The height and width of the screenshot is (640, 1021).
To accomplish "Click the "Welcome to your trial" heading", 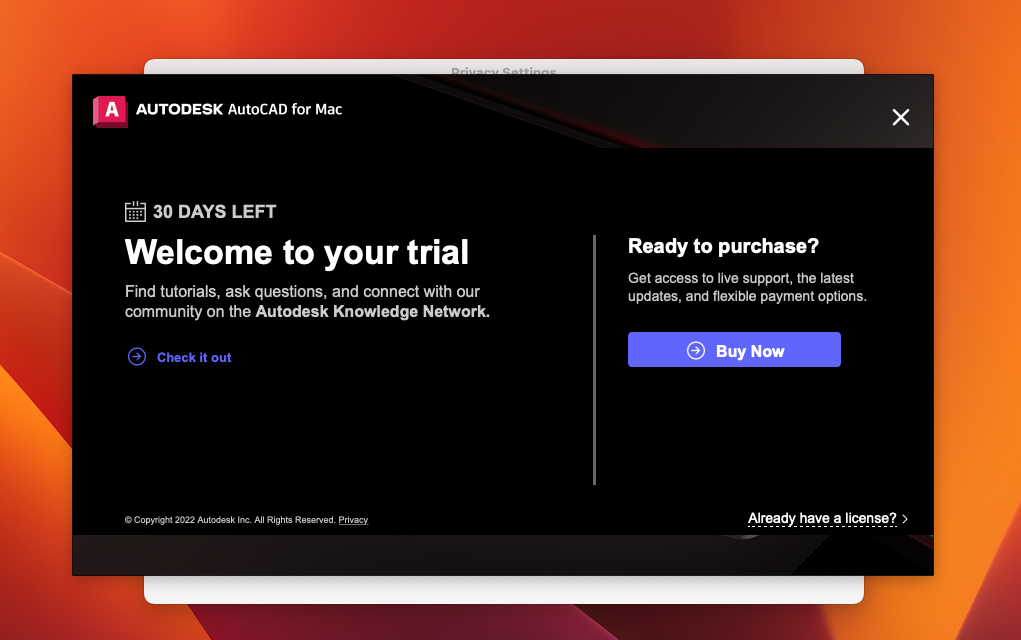I will point(296,252).
